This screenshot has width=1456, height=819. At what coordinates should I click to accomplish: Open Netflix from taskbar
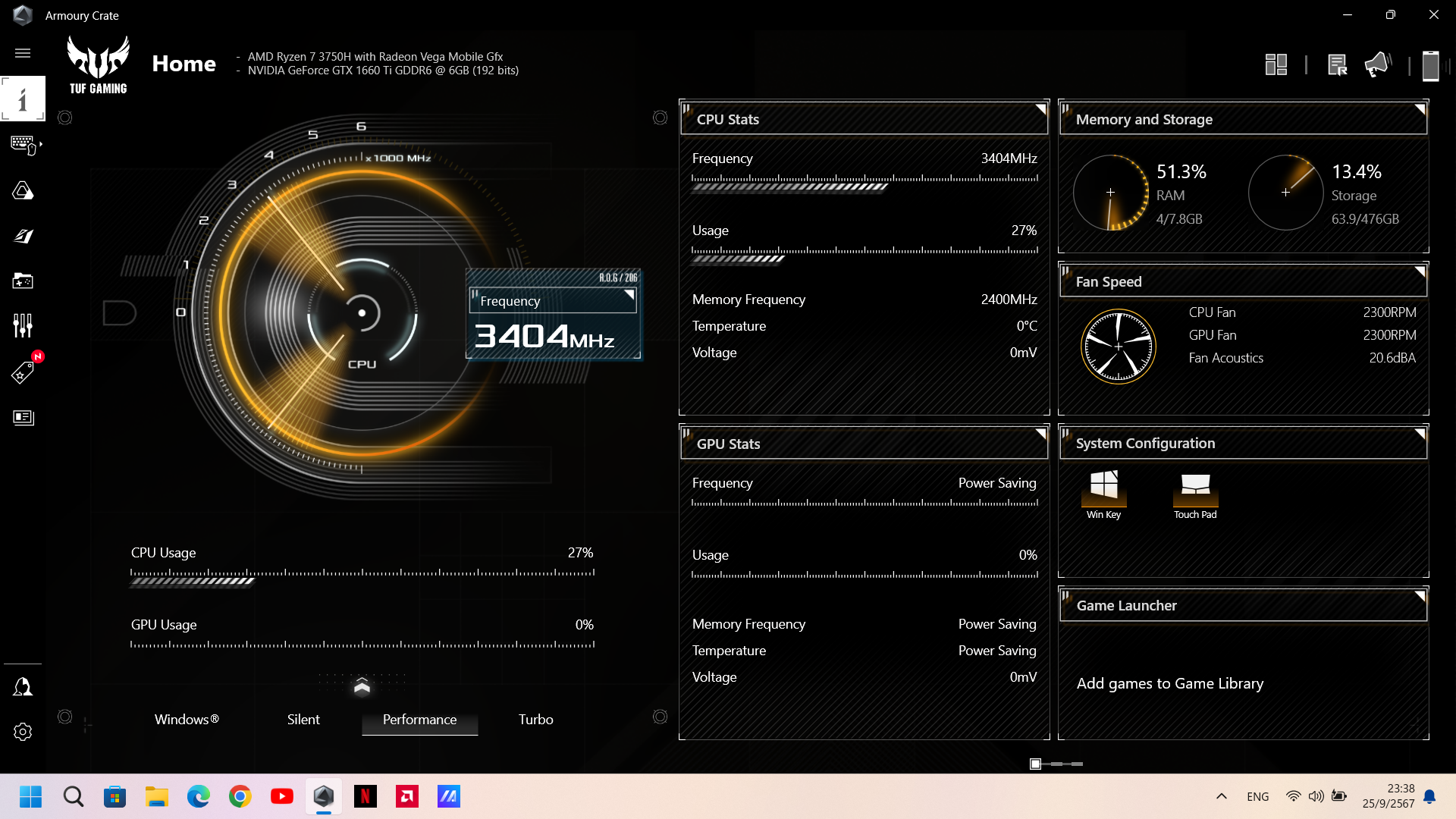(x=366, y=796)
